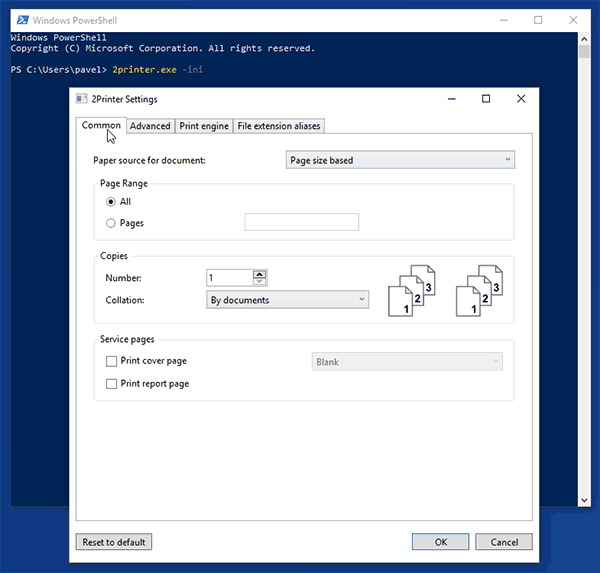
Task: Click the left collation page stack illustration
Action: click(x=412, y=291)
